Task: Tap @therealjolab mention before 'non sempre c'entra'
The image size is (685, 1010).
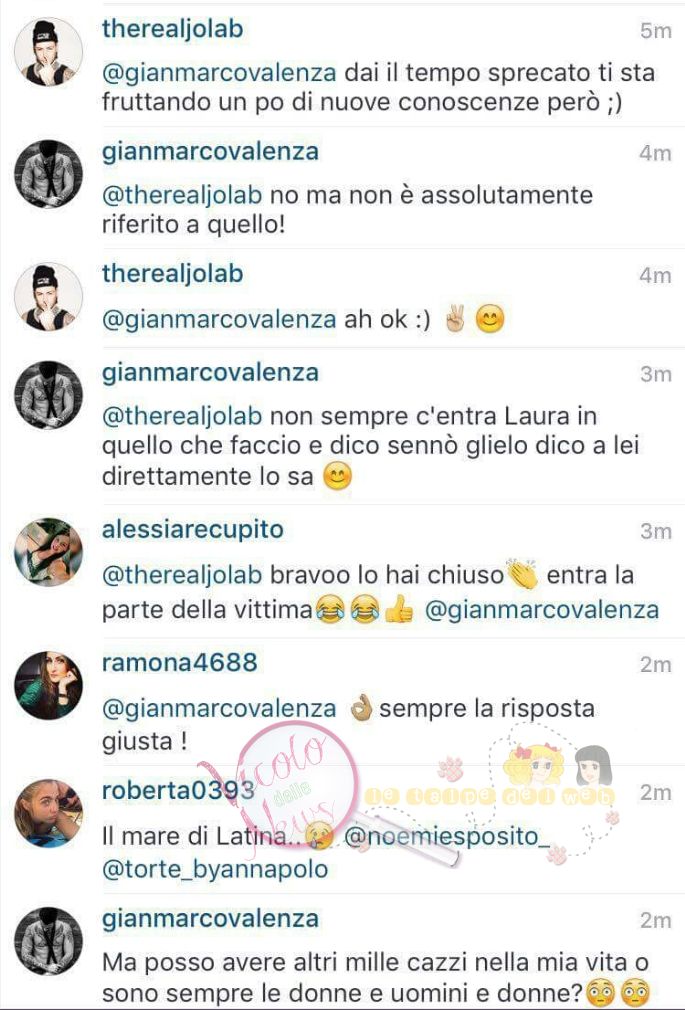Action: point(182,416)
